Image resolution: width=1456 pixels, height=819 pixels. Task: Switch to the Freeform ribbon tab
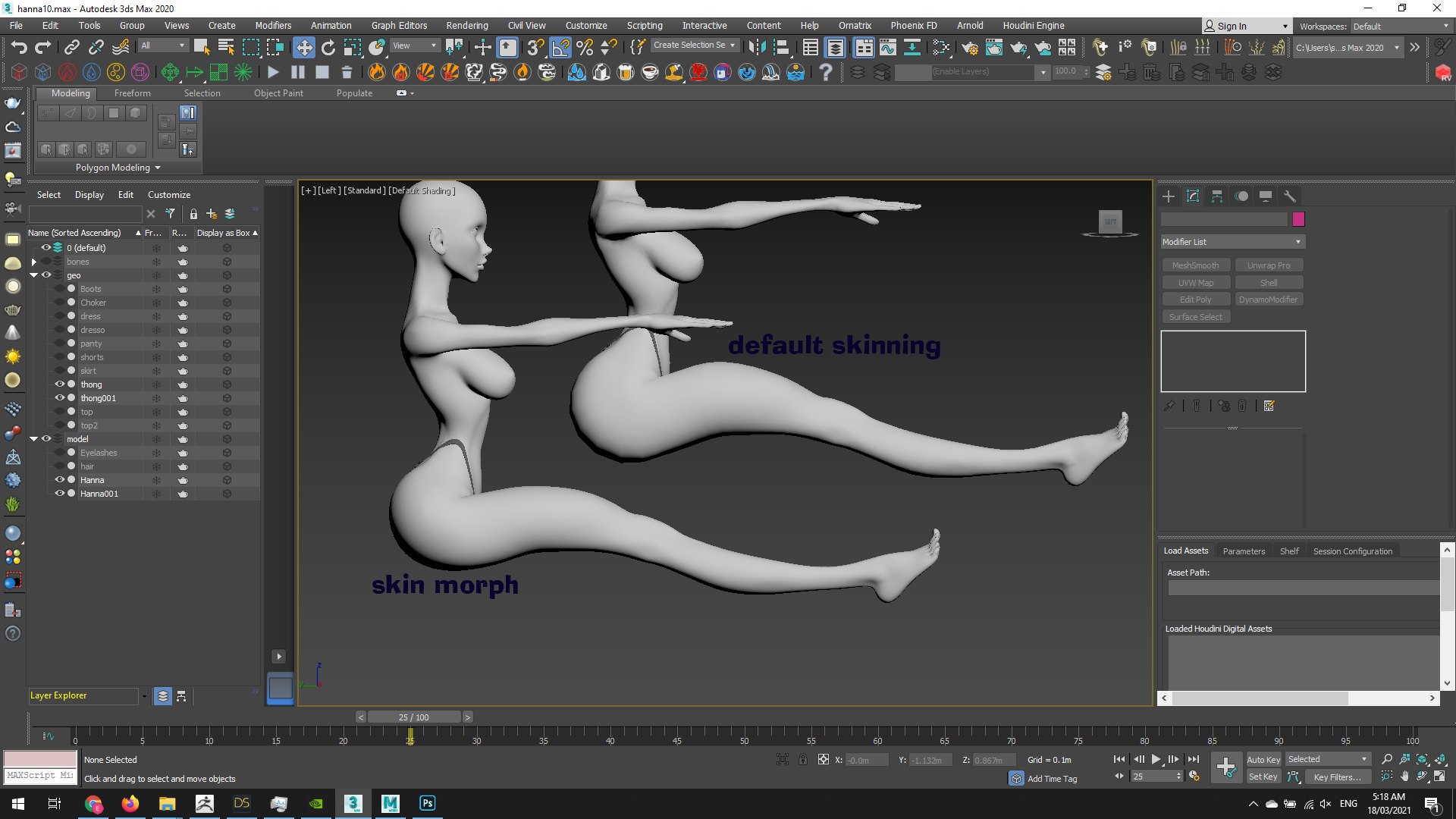133,93
